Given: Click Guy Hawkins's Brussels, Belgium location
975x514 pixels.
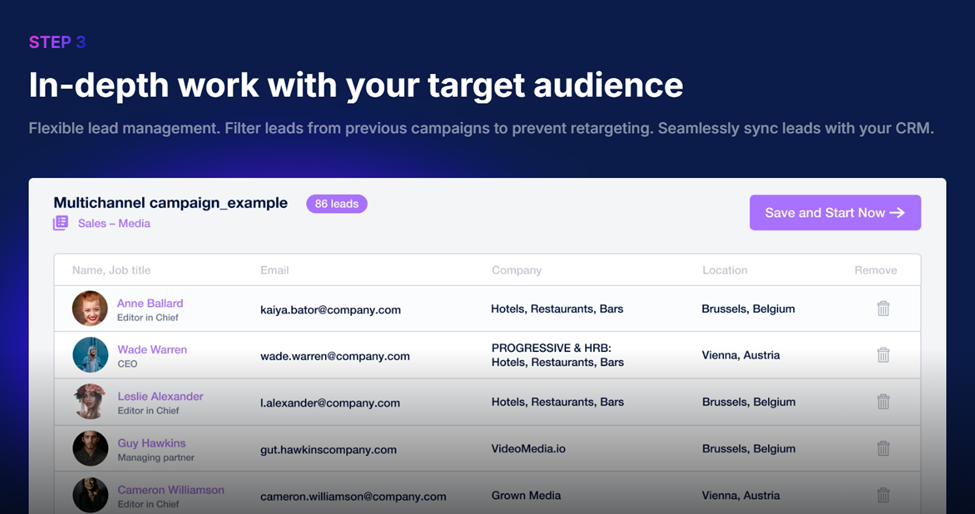Looking at the screenshot, I should tap(749, 448).
